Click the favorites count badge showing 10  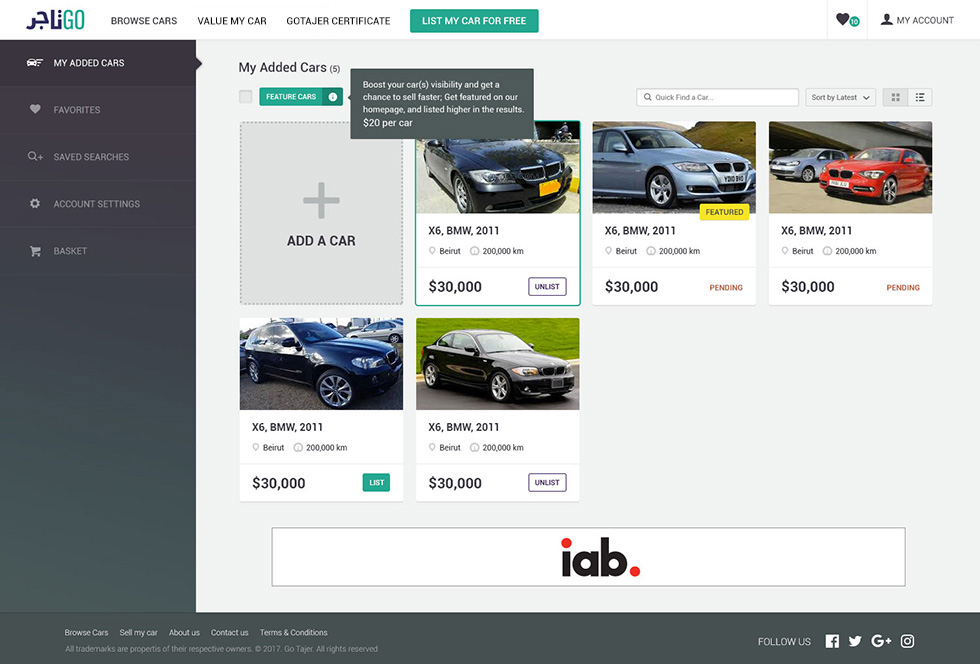click(x=854, y=22)
